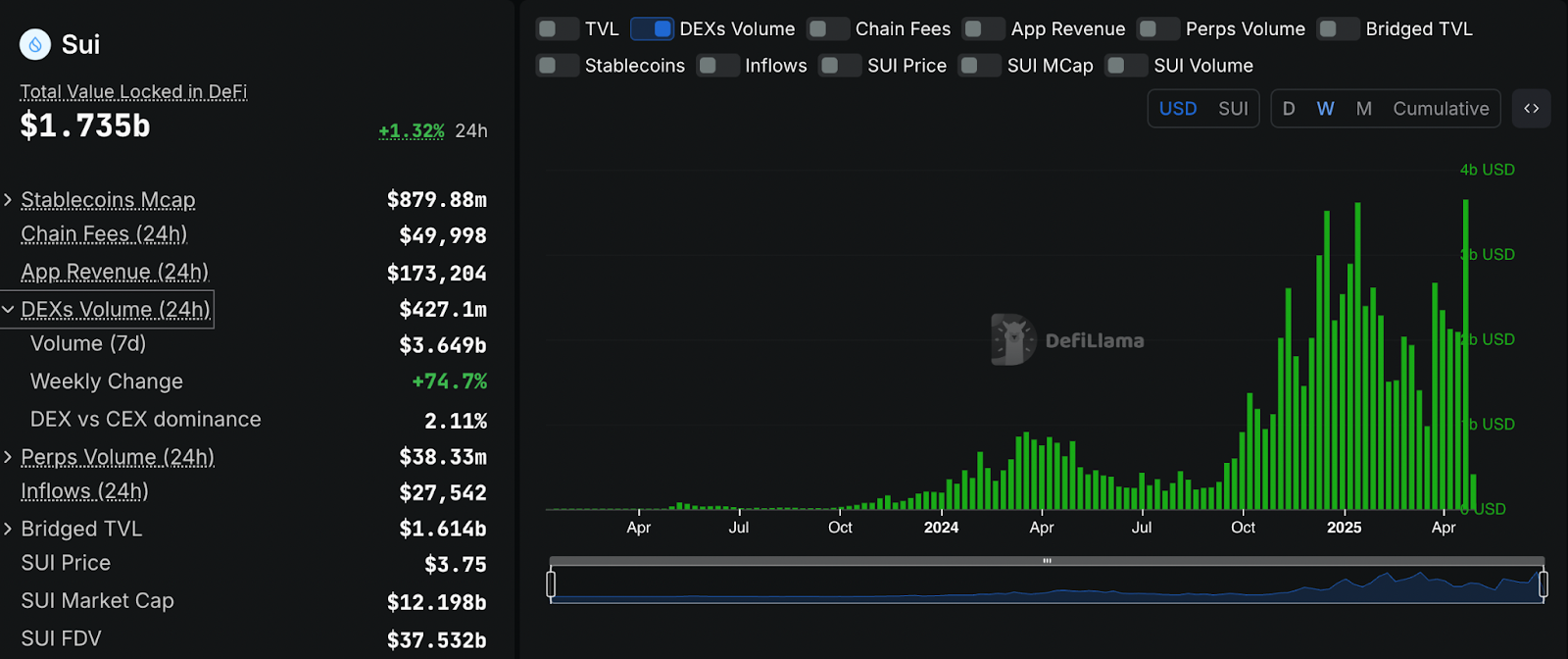Grab the left range slider handle
Image resolution: width=1568 pixels, height=659 pixels.
pyautogui.click(x=551, y=584)
